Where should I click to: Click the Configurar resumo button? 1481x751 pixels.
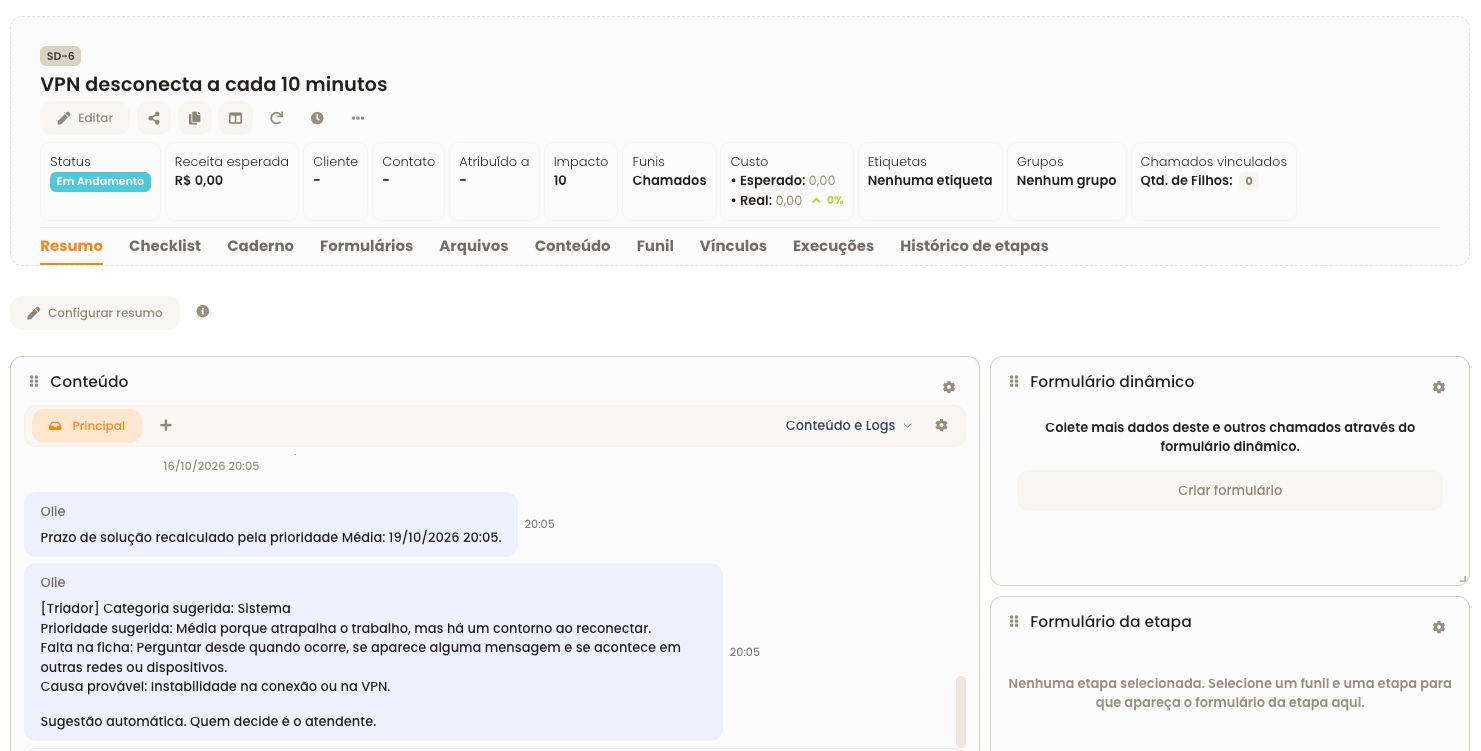[x=95, y=313]
